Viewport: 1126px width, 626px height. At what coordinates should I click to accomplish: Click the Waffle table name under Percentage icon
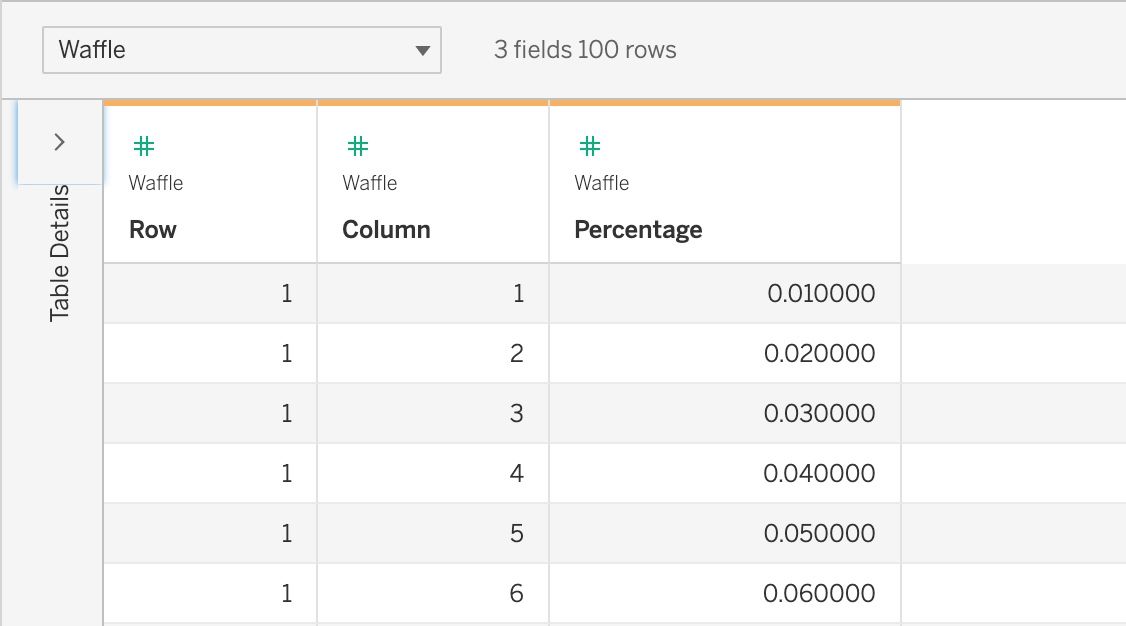602,183
